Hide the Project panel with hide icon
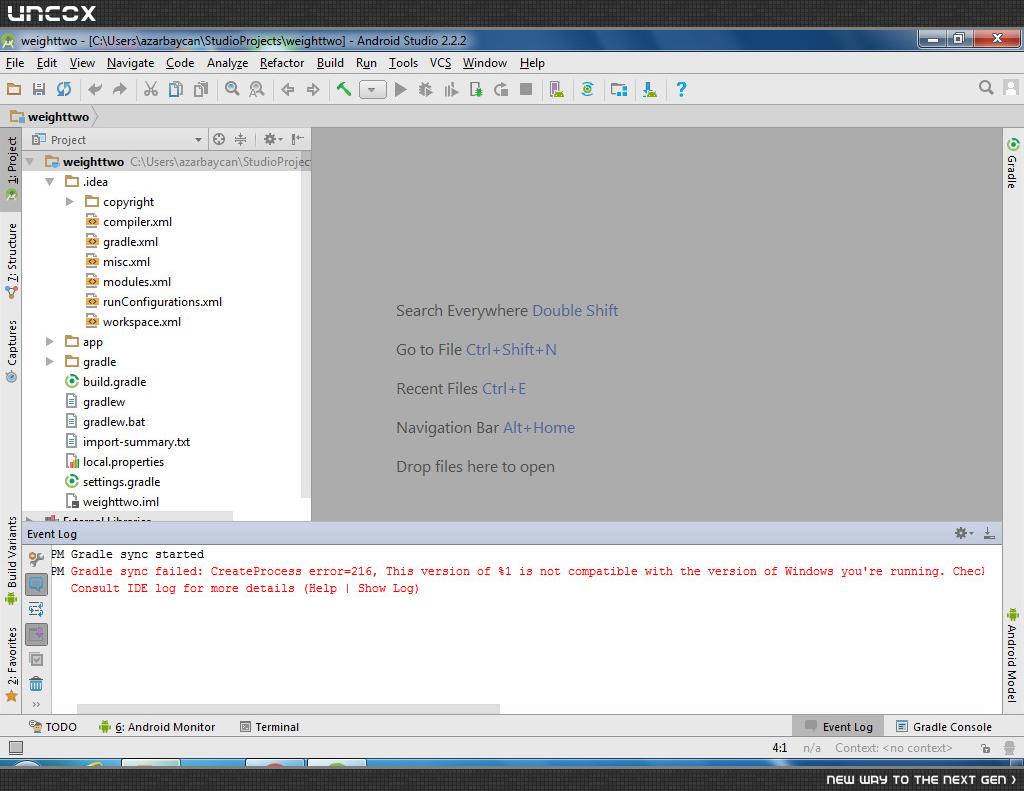This screenshot has height=791, width=1024. click(x=298, y=139)
